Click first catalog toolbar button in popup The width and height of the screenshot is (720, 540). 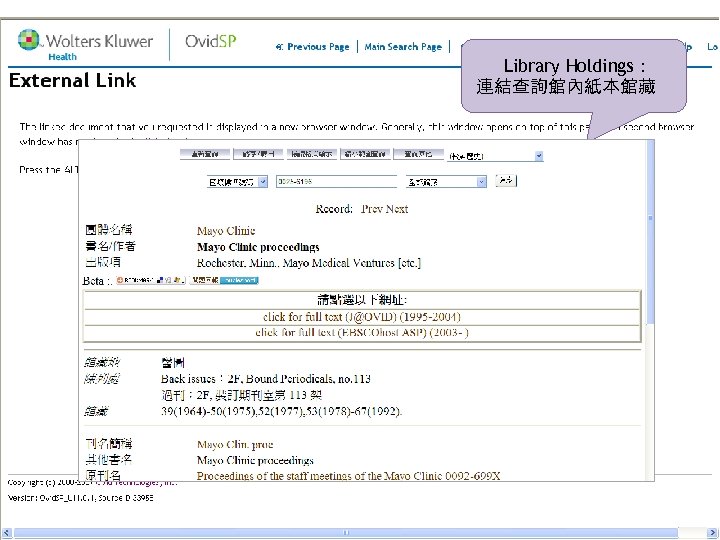point(205,154)
